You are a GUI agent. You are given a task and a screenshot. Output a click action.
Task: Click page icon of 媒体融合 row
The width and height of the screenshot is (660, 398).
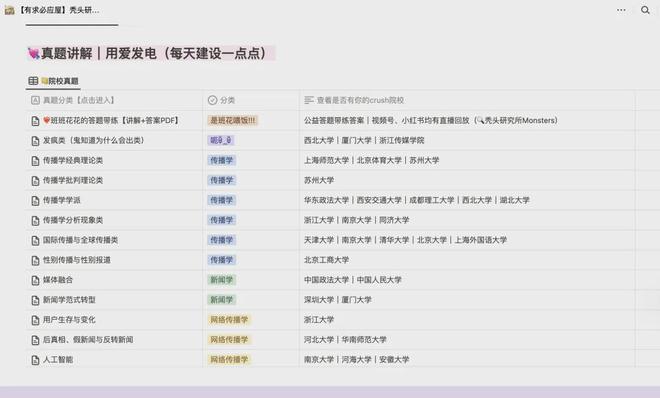click(x=35, y=280)
